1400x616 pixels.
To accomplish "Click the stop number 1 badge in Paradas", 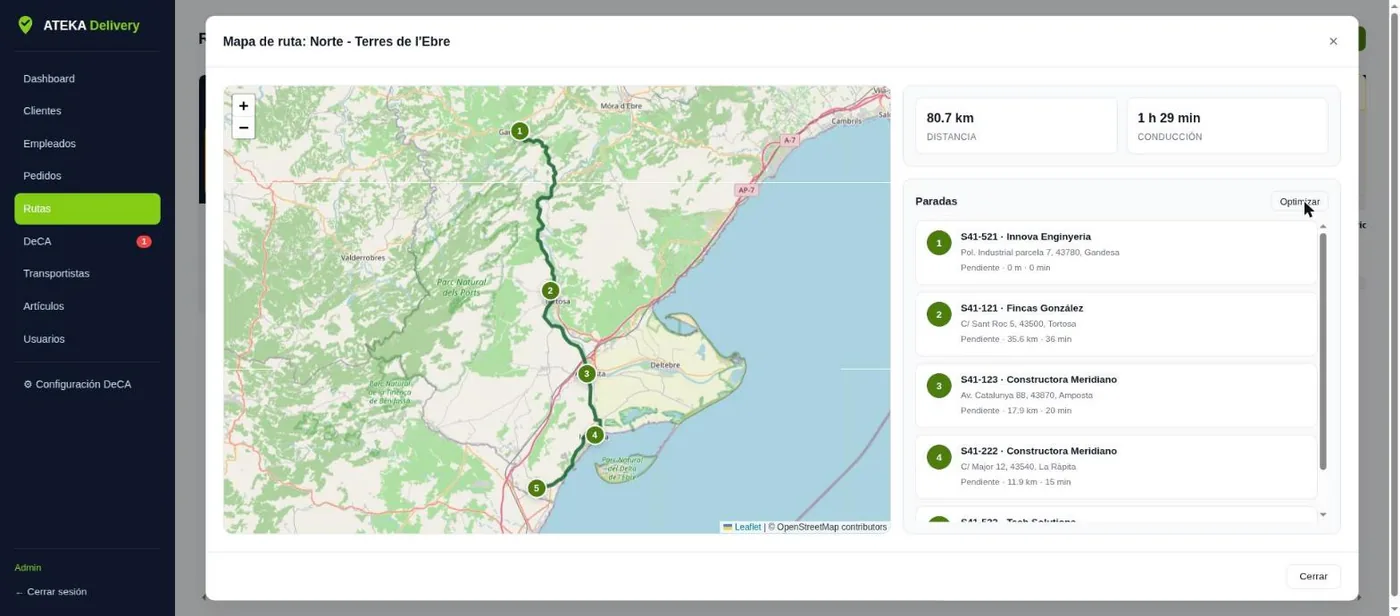I will [939, 243].
